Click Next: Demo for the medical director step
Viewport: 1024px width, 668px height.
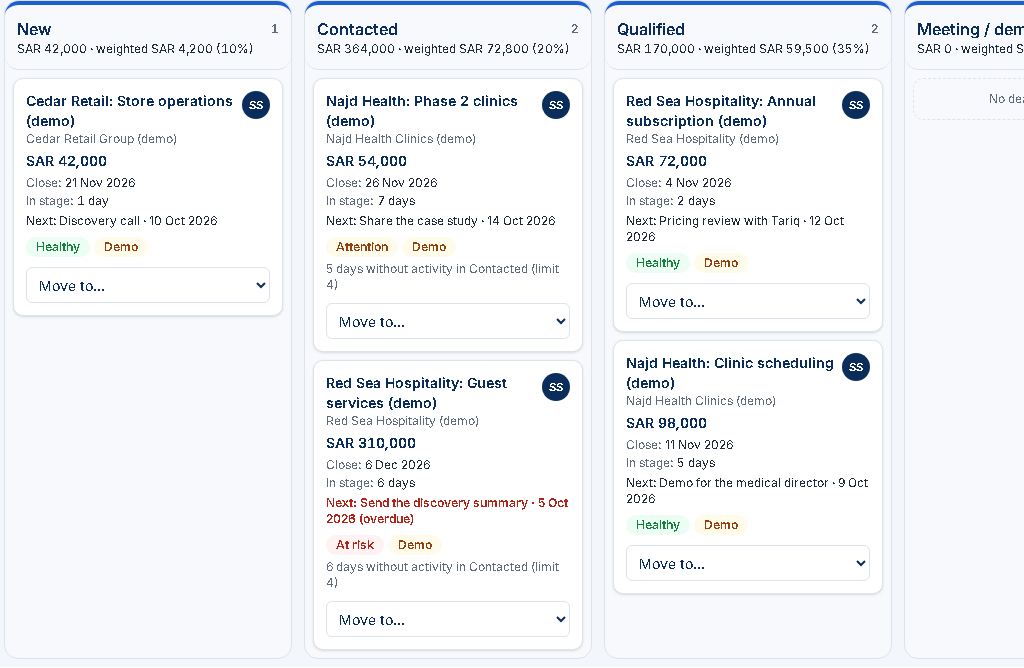747,490
